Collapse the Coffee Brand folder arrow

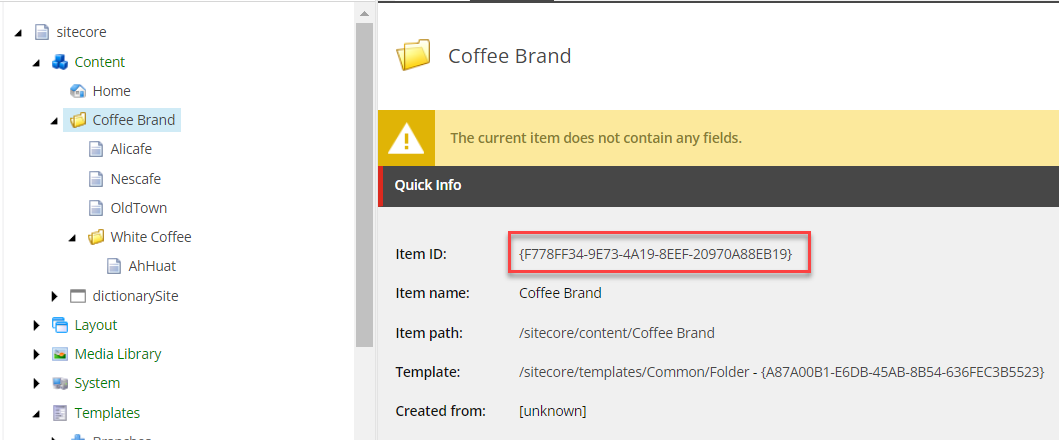click(x=54, y=120)
